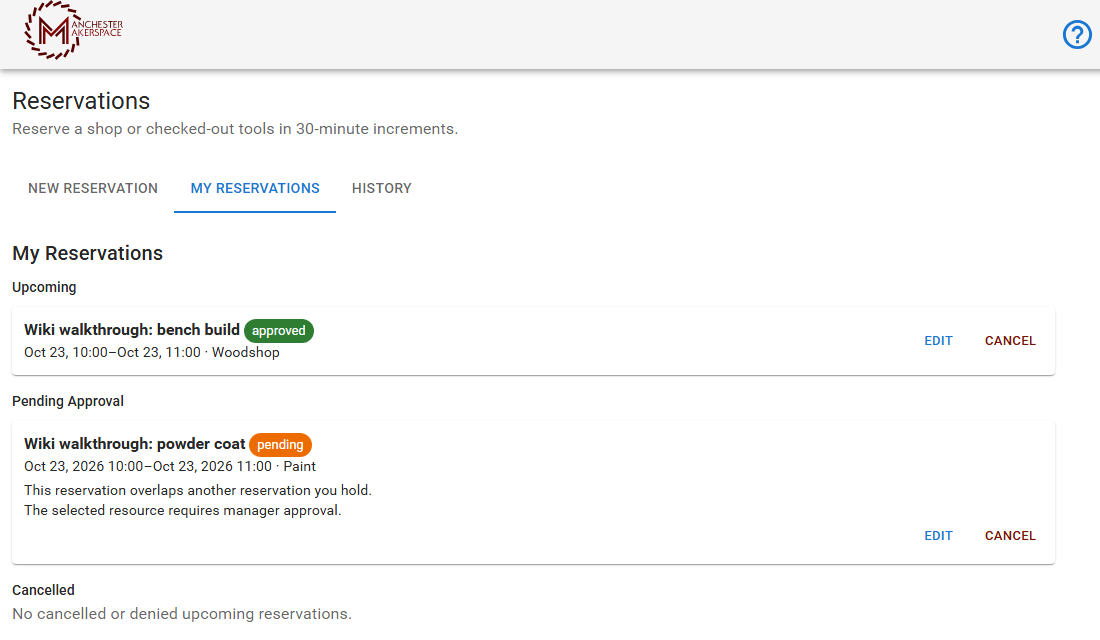Click the Cancelled section heading

pos(43,590)
